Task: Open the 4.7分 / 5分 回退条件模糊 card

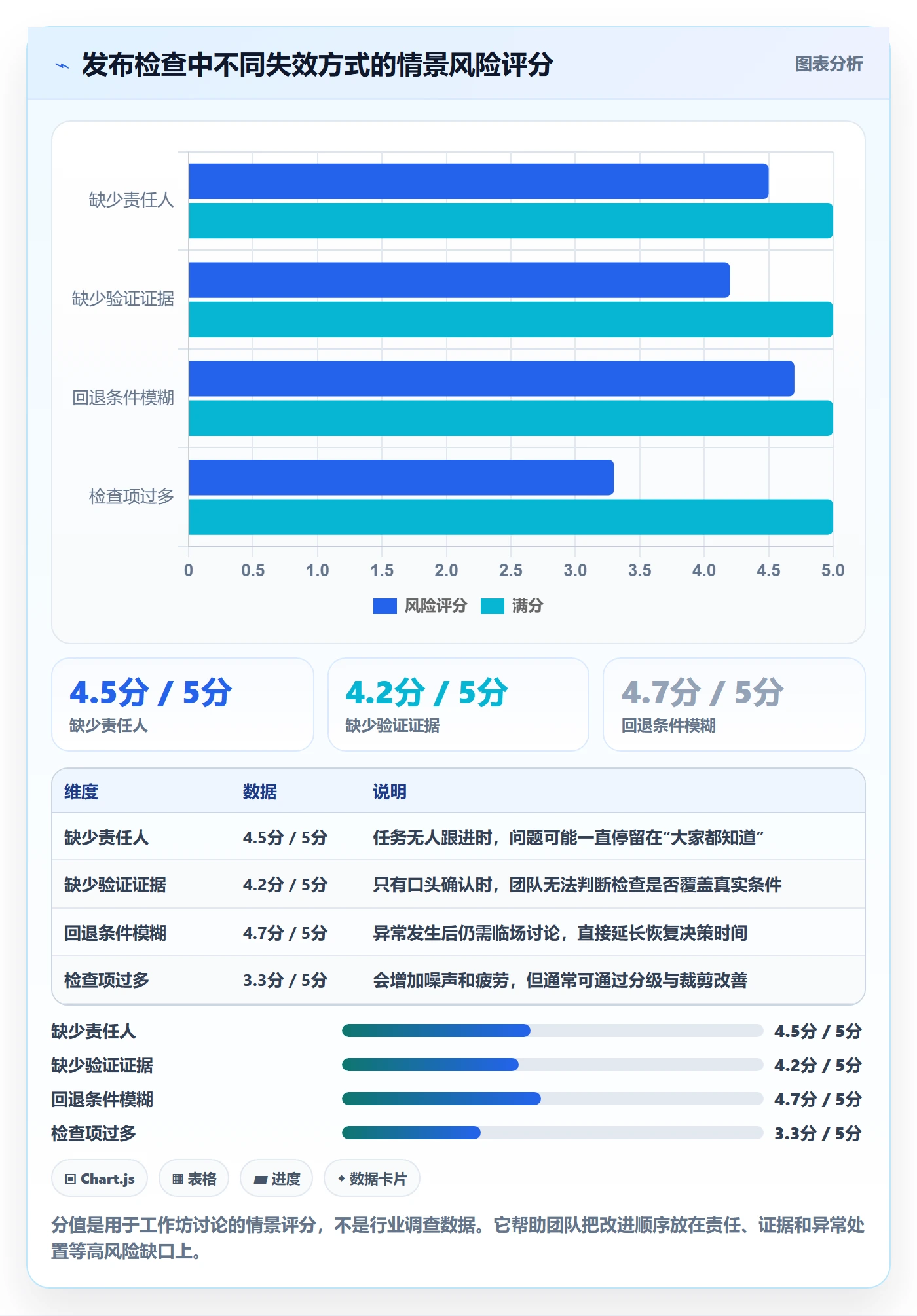Action: [734, 704]
